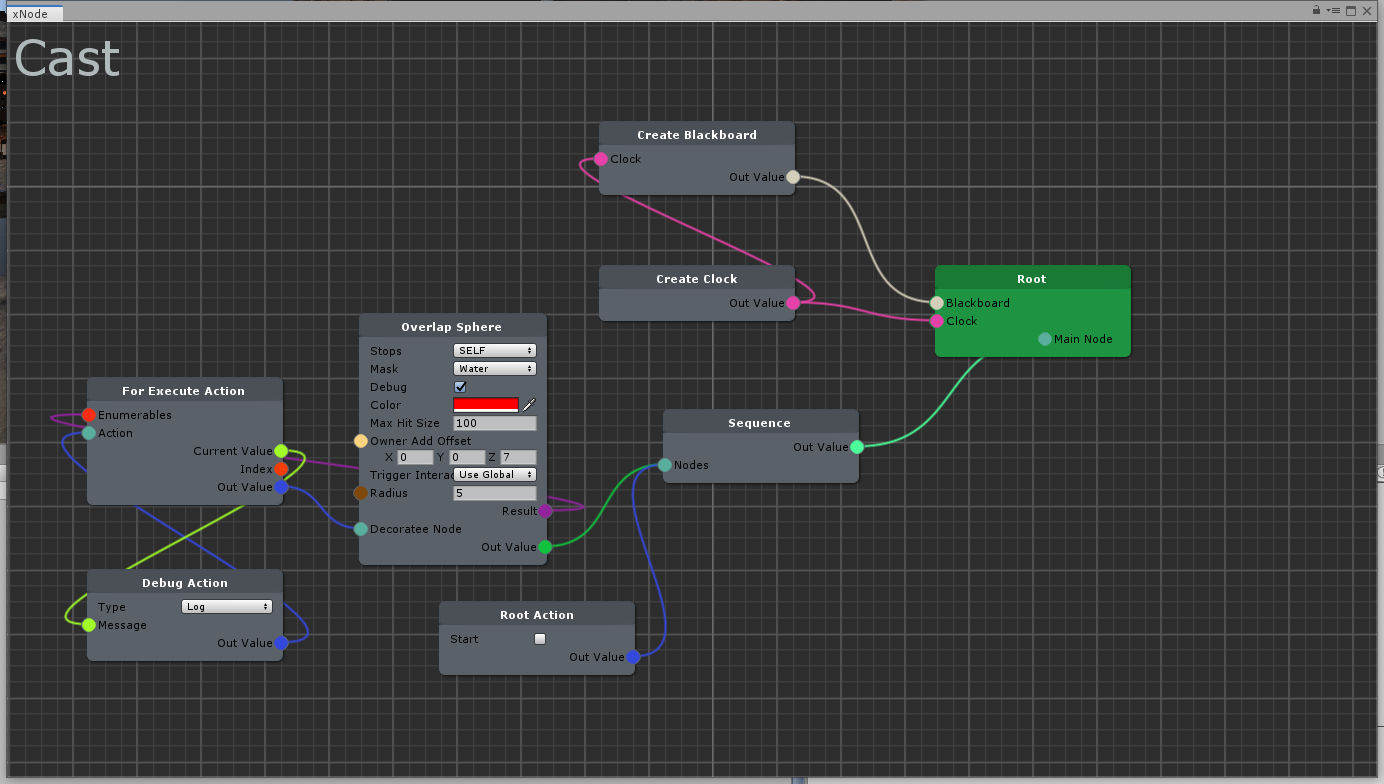Viewport: 1384px width, 784px height.
Task: Click the Result port on Overlap Sphere
Action: [545, 511]
